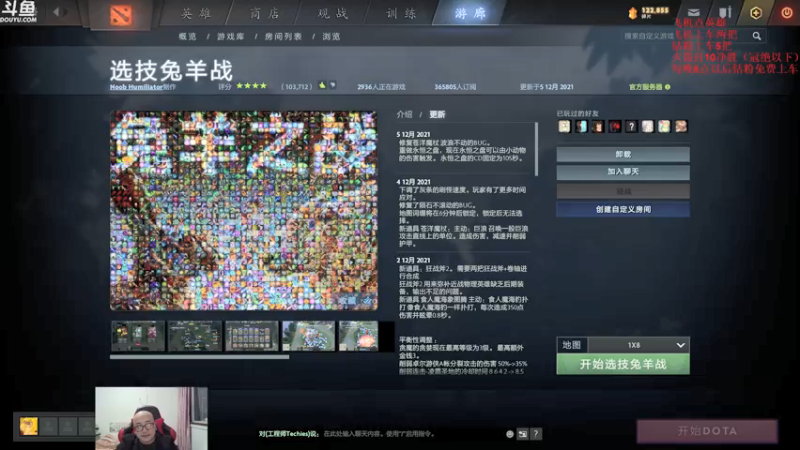Click the magnifier search icon
This screenshot has width=800, height=450.
tap(757, 36)
